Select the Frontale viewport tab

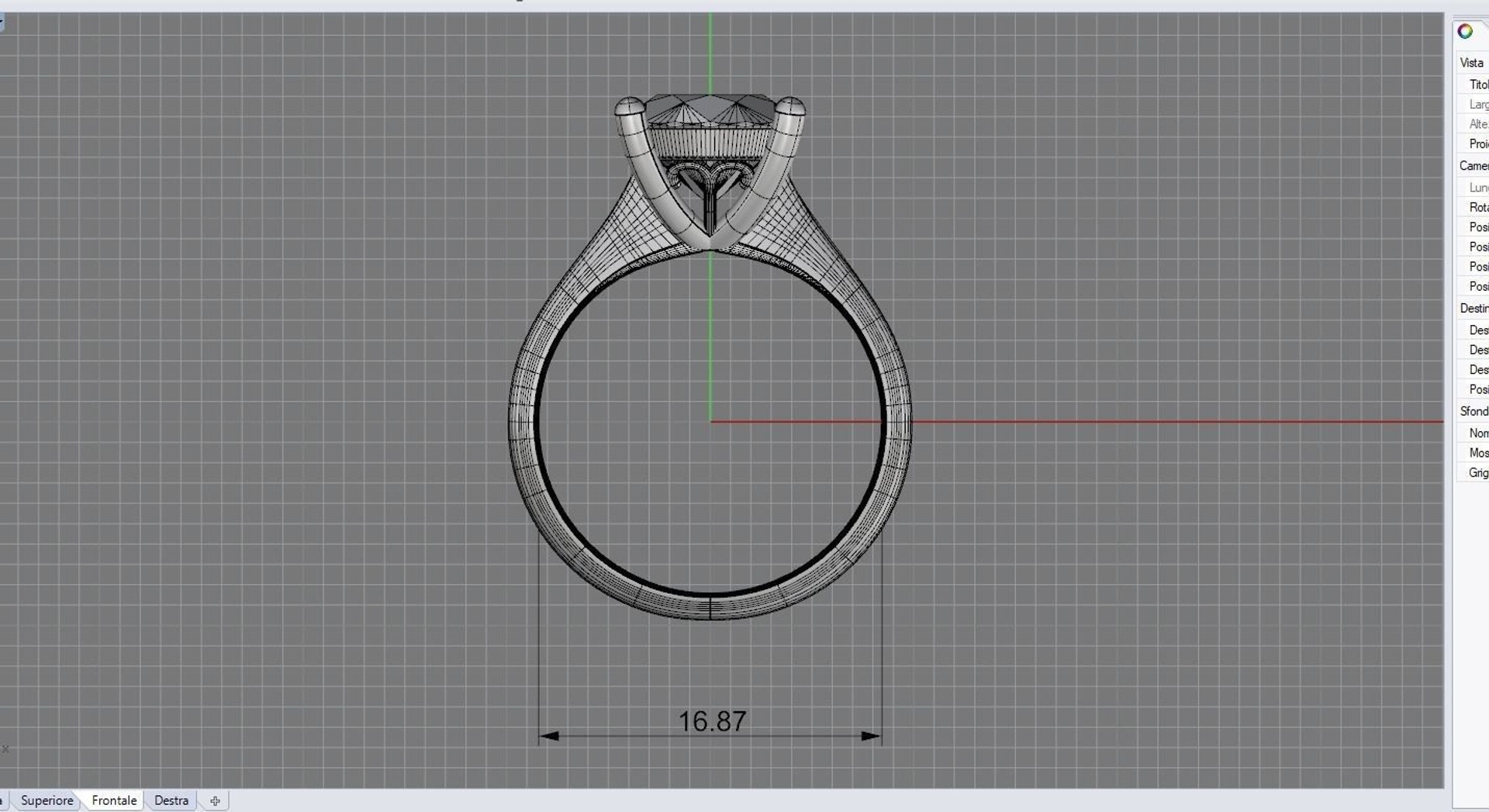pos(114,800)
